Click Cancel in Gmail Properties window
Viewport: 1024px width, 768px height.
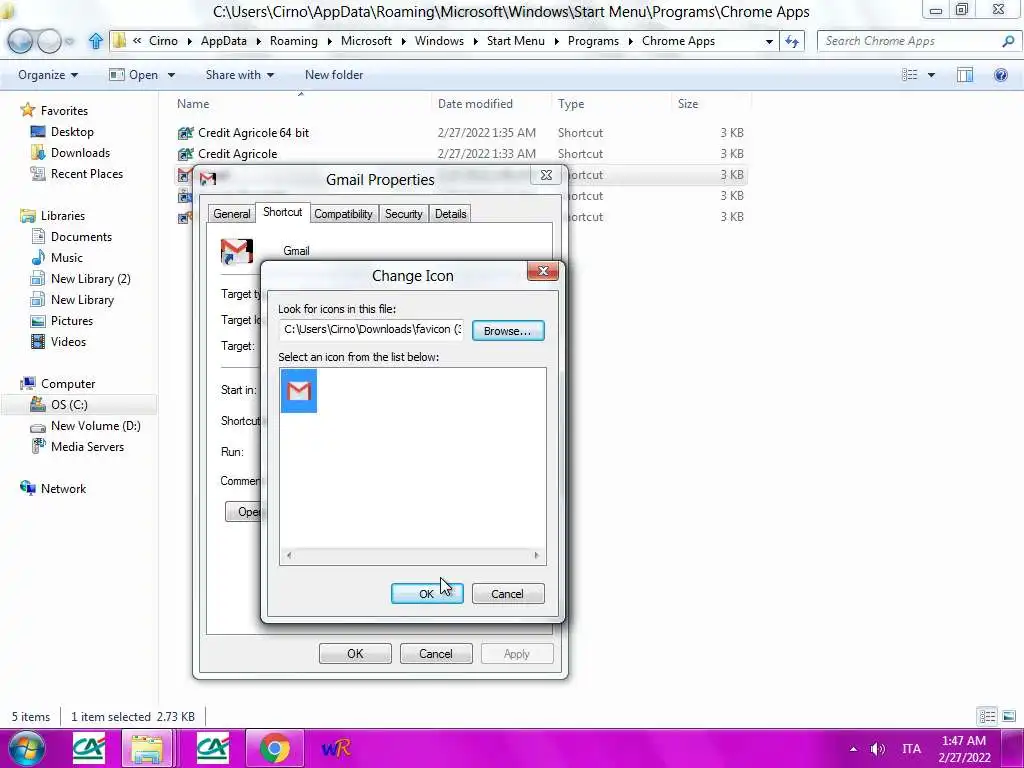point(436,654)
